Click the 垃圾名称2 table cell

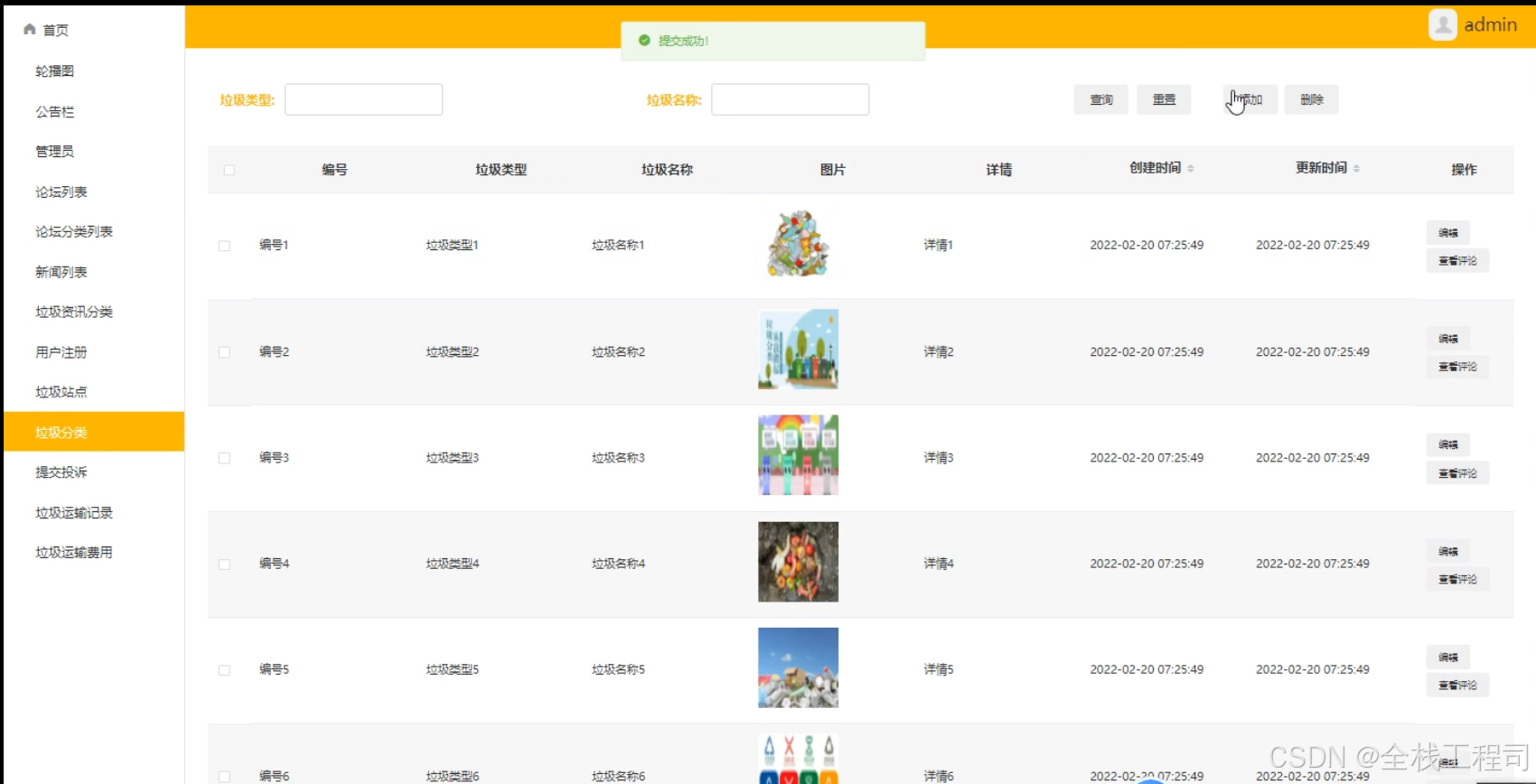click(618, 351)
